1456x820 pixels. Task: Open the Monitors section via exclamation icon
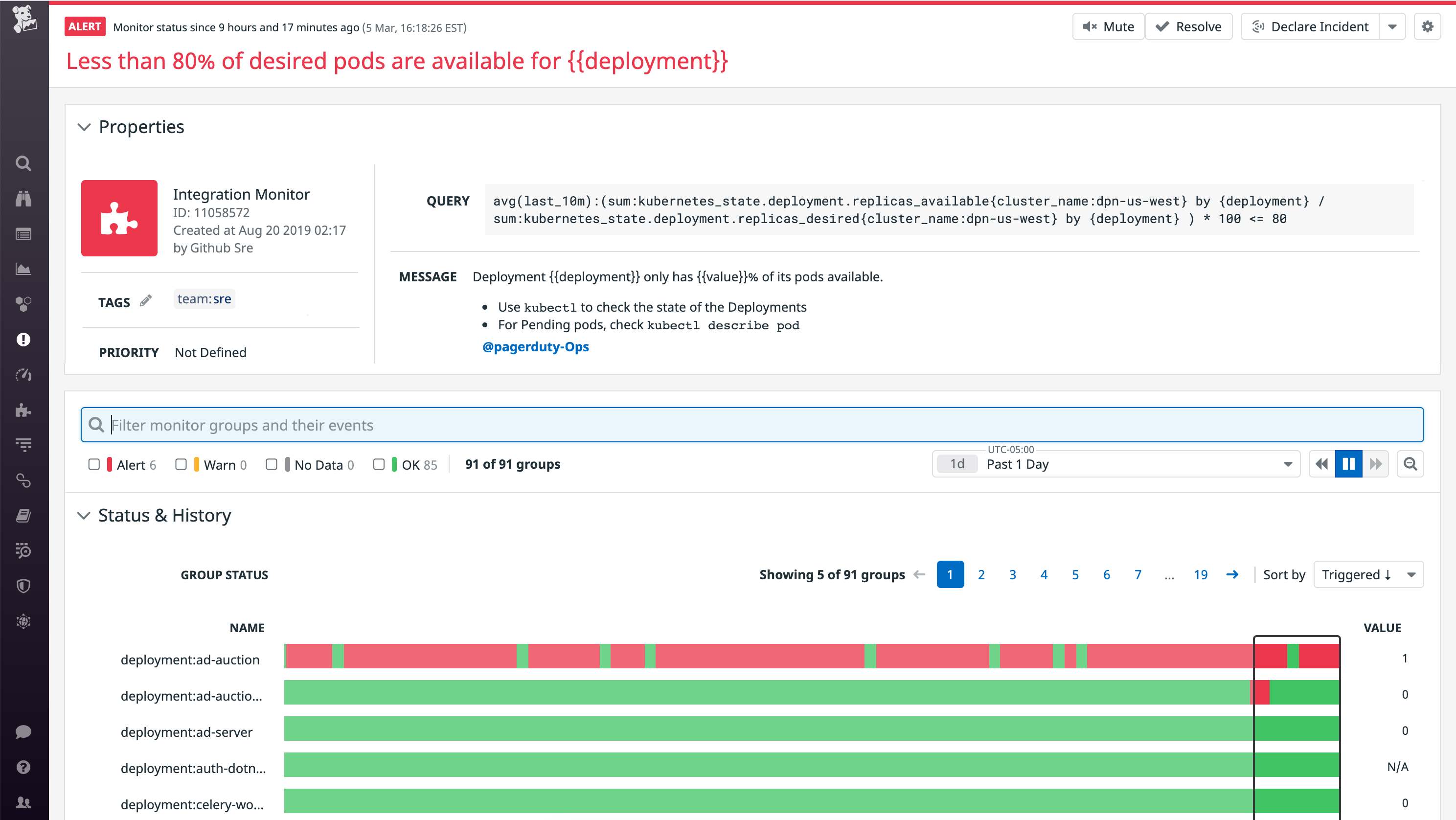(23, 339)
